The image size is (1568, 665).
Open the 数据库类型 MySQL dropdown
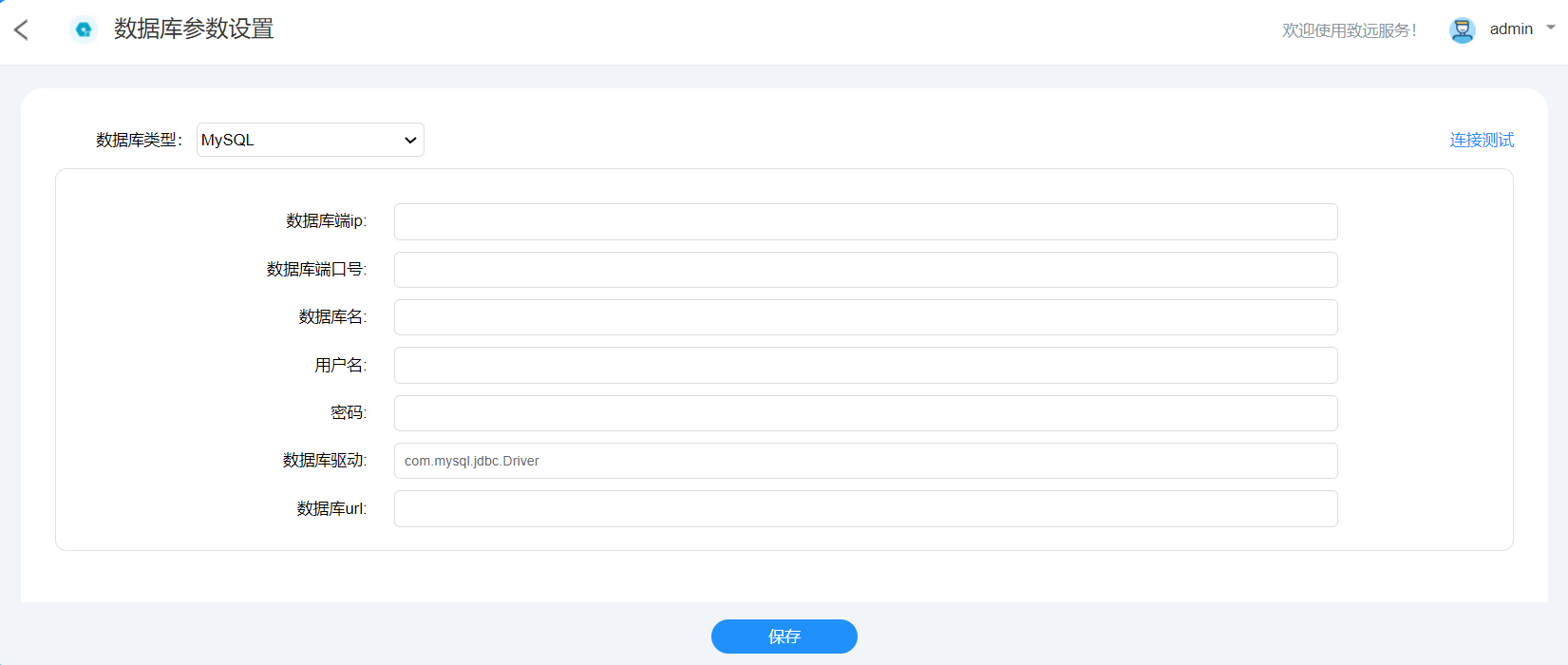click(x=310, y=140)
